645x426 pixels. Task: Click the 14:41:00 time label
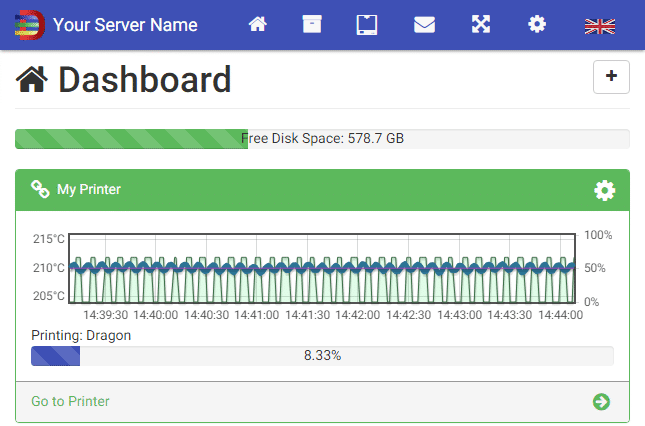[x=257, y=315]
